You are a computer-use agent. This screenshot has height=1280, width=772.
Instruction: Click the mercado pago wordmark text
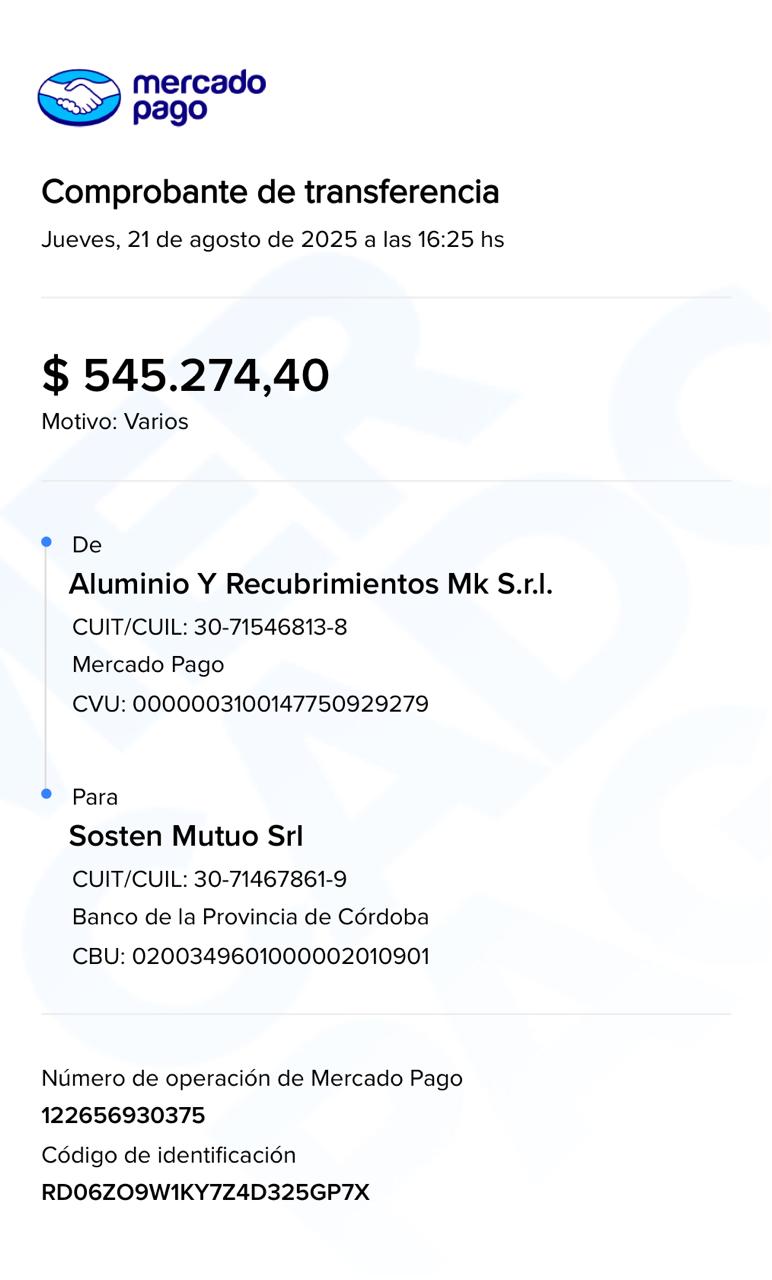pos(198,97)
